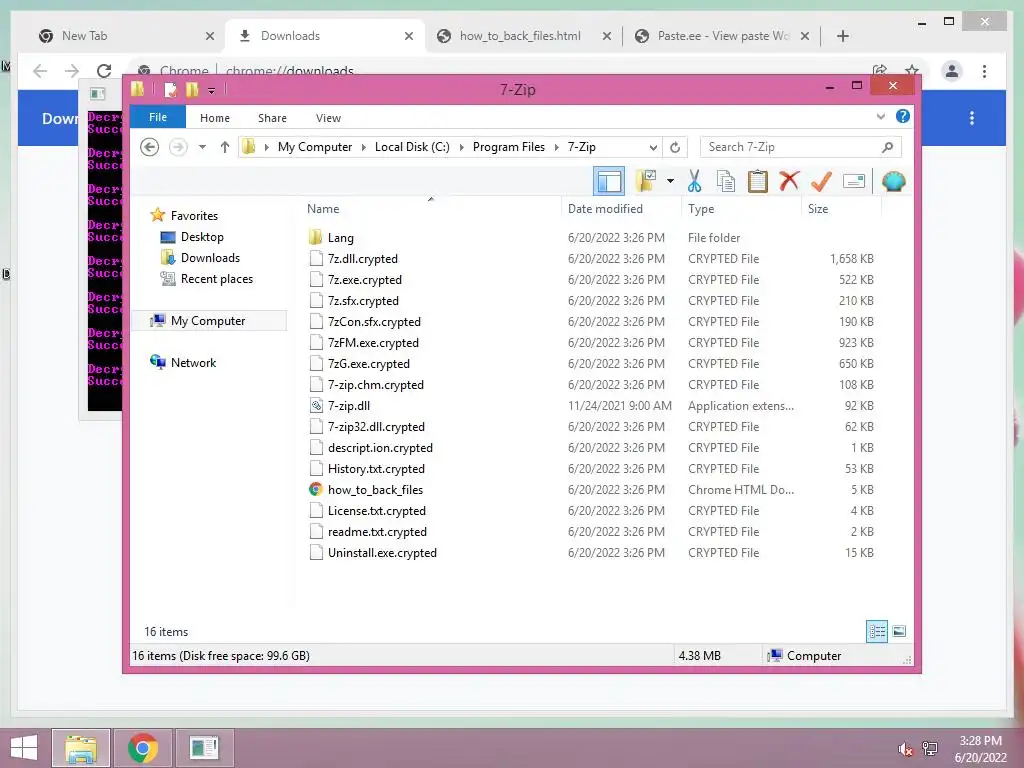Click File Explorer taskbar icon

click(80, 748)
